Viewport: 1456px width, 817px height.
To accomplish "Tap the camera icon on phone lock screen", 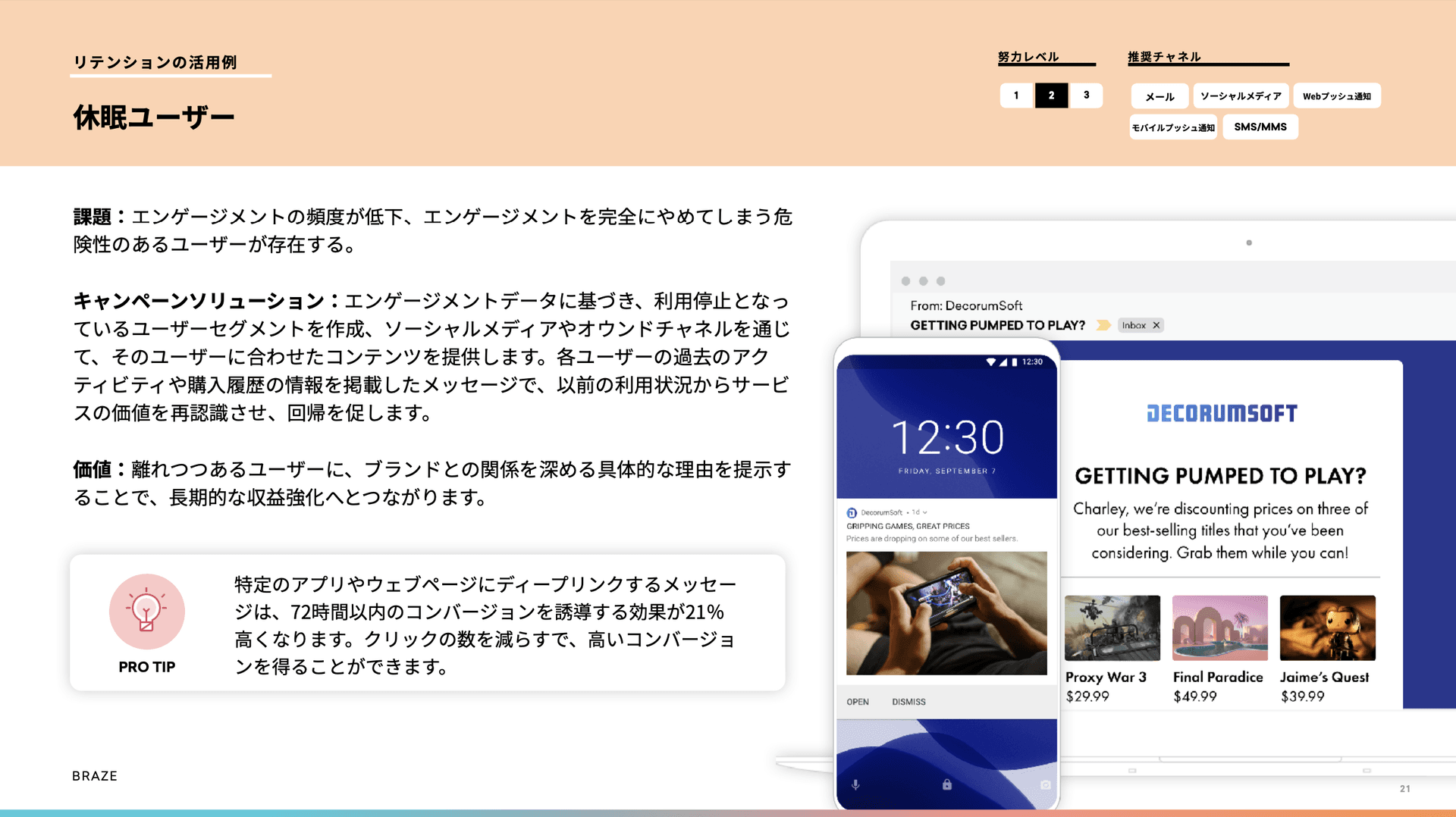I will pos(1045,785).
